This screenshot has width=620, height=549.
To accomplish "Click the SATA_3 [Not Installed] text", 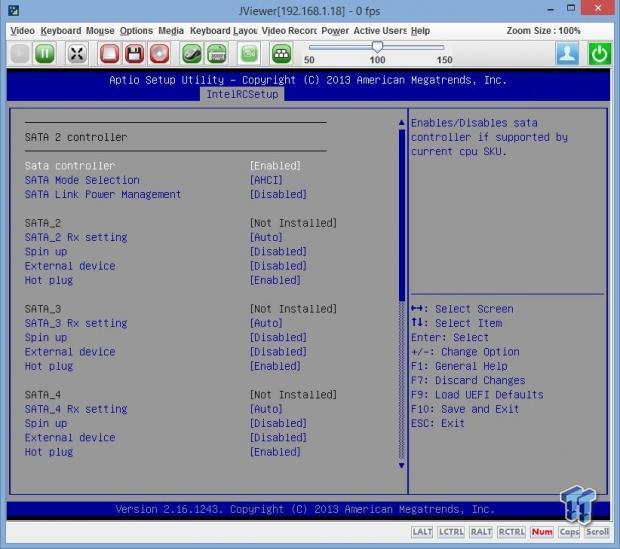I will coord(293,309).
